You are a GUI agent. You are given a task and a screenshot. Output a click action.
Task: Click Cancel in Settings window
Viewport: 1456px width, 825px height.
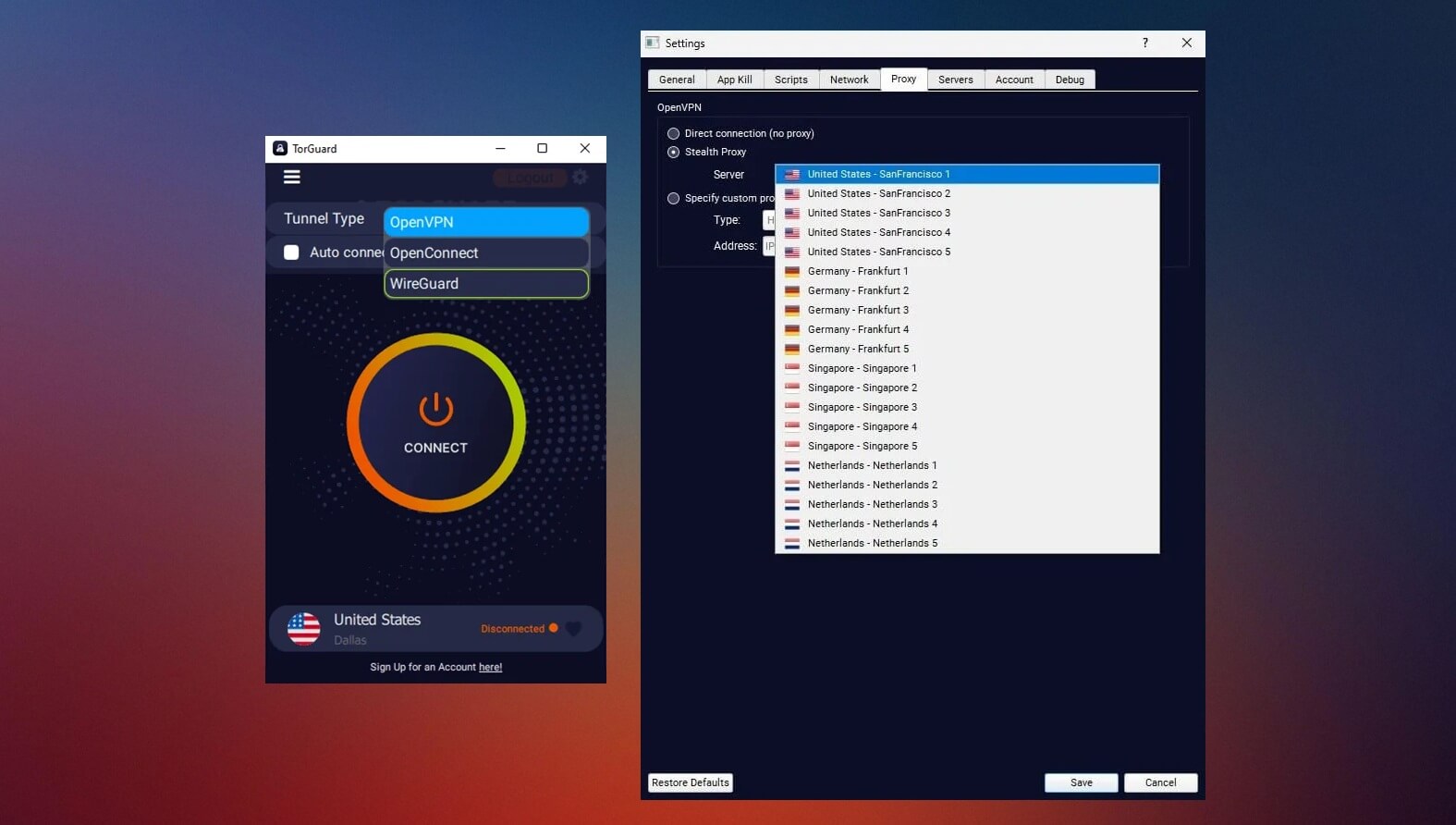pyautogui.click(x=1161, y=782)
